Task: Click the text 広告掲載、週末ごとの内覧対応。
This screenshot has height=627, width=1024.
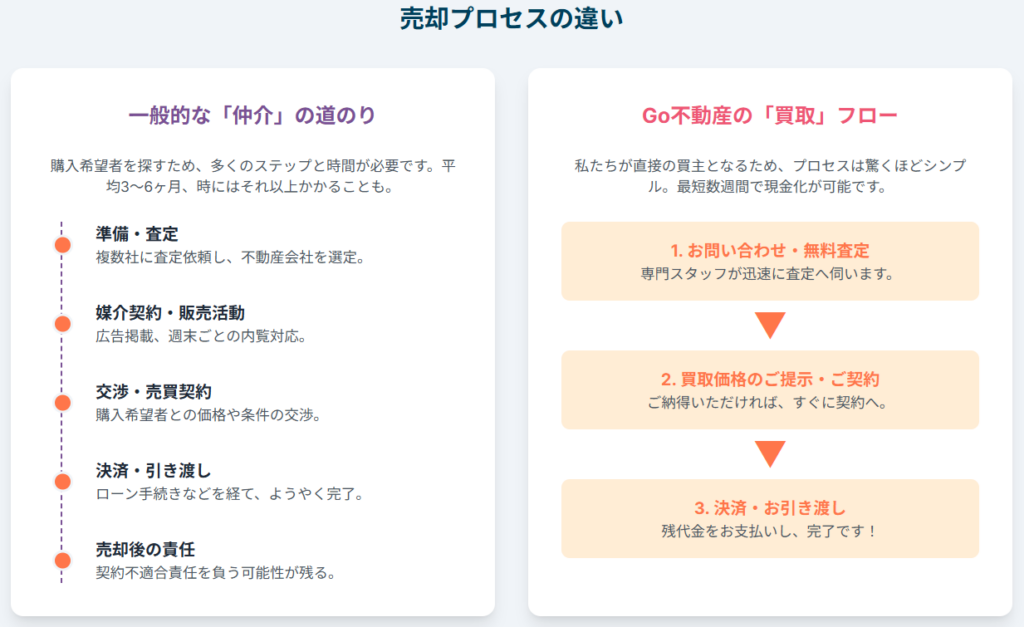Action: (x=201, y=336)
